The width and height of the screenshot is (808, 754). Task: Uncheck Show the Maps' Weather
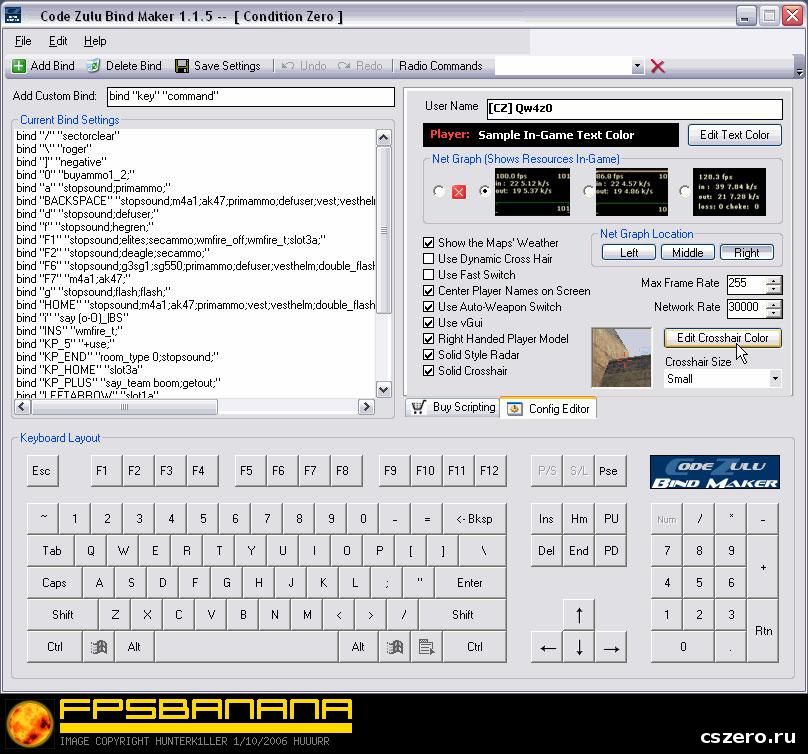click(x=429, y=243)
